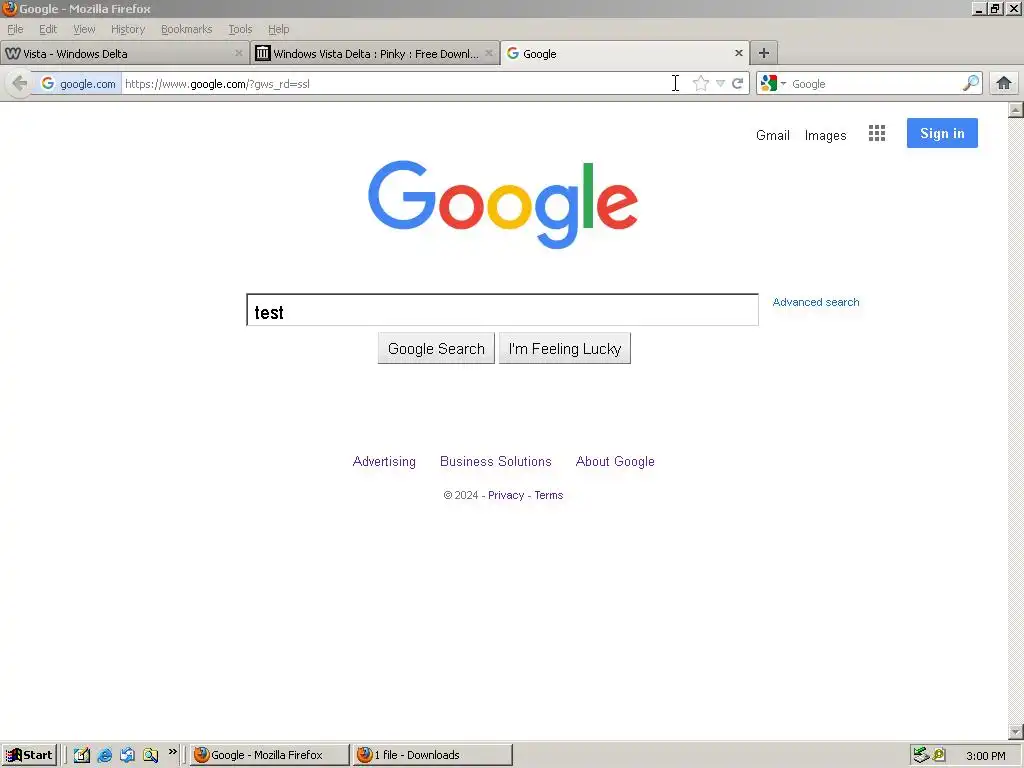Expand hidden quick launch items chevron
This screenshot has width=1024, height=768.
(x=172, y=752)
